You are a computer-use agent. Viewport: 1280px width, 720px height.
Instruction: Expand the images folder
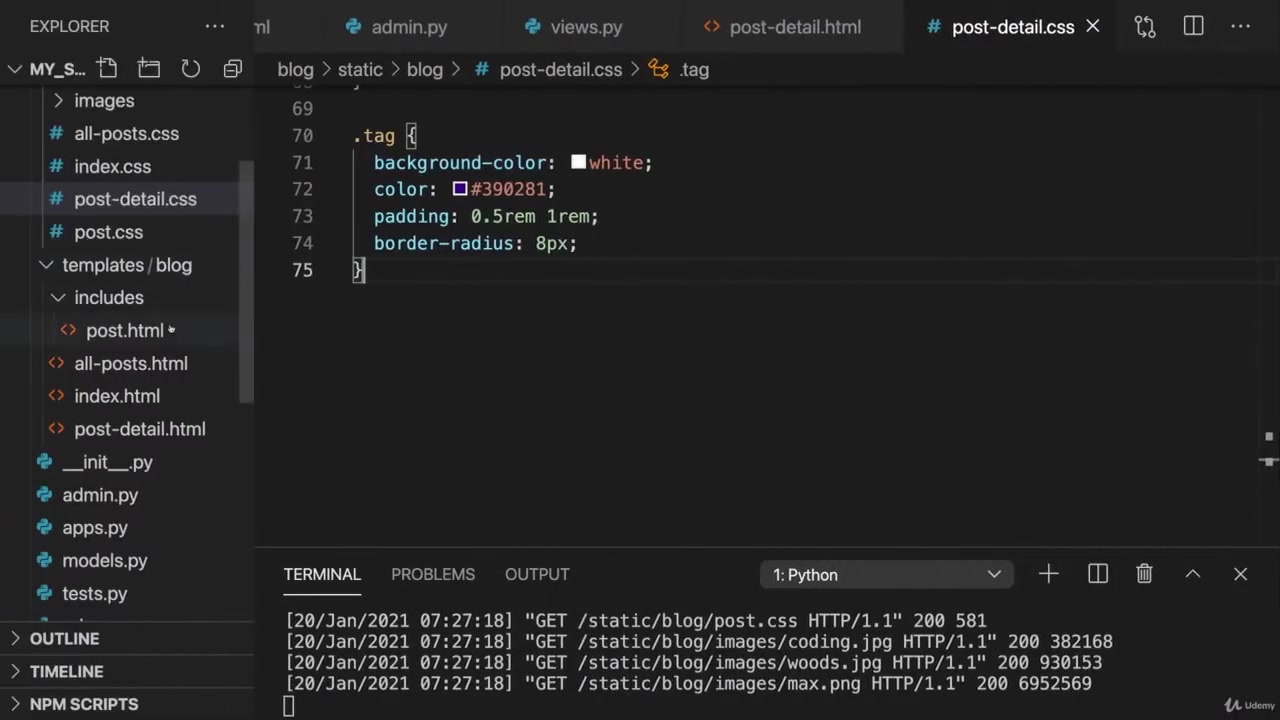click(103, 101)
